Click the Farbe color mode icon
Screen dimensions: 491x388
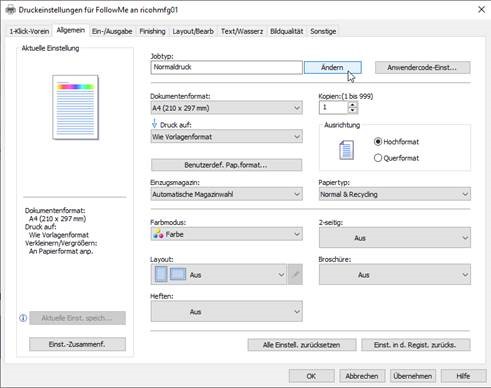(158, 234)
